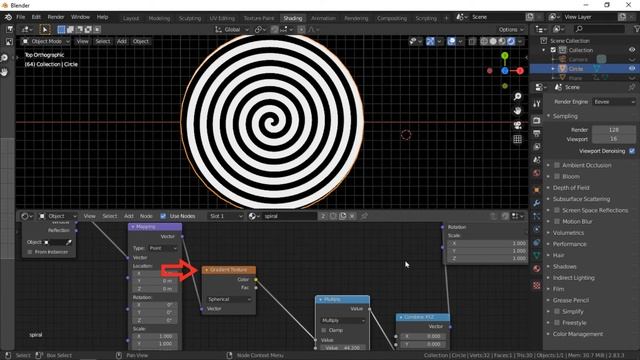Click the green Y axis navigation gizmo
Screen dimensions: 640x360
(505, 56)
